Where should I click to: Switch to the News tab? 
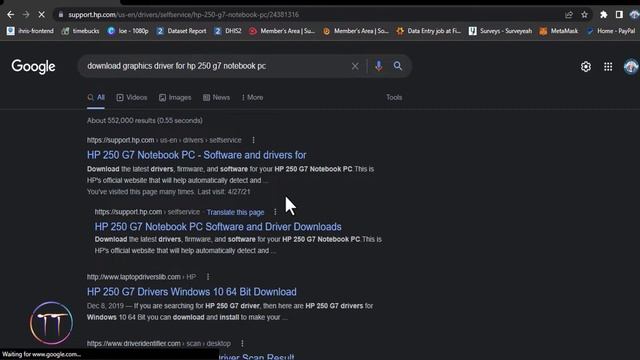[x=216, y=98]
